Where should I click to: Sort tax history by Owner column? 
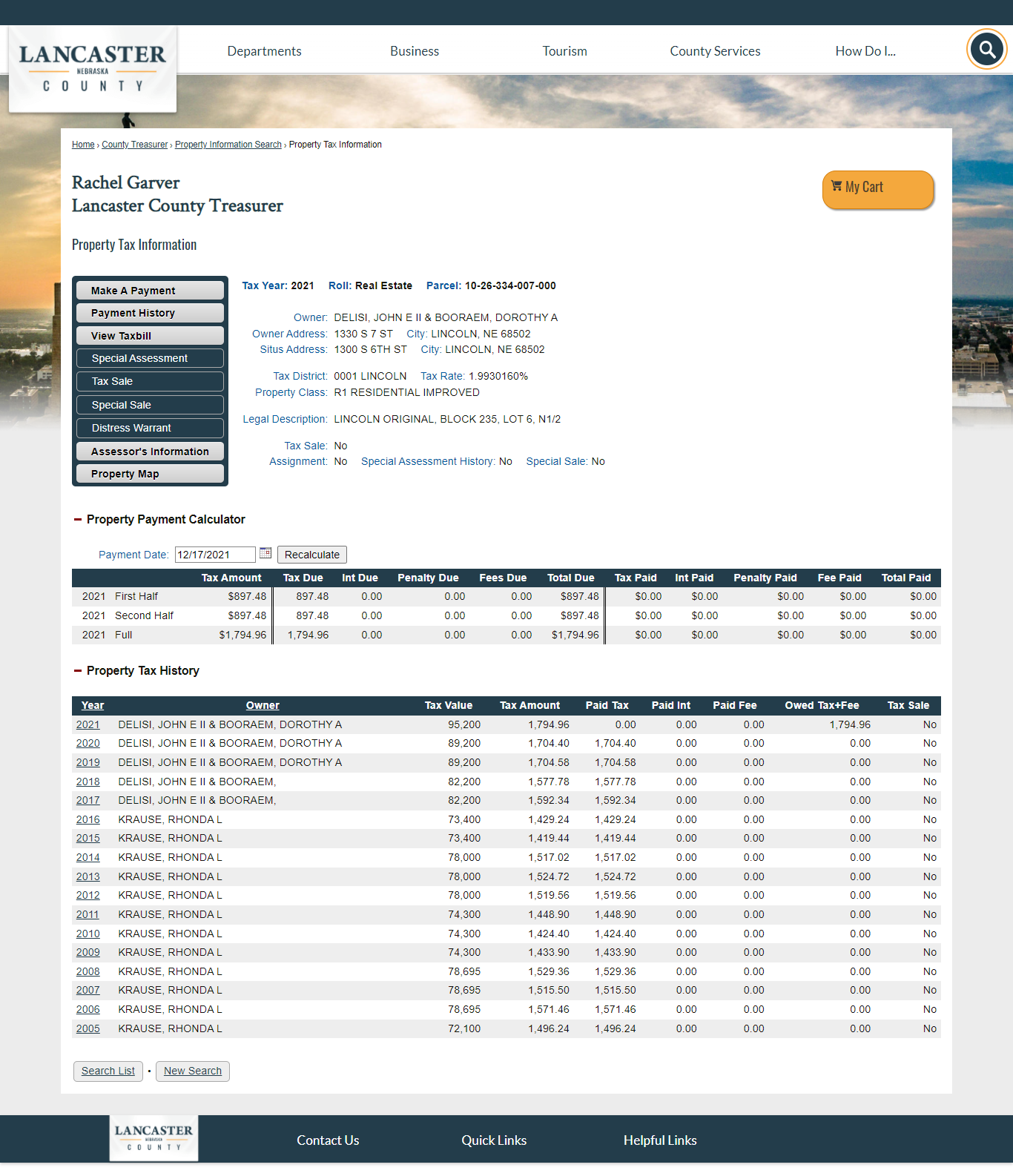click(263, 705)
